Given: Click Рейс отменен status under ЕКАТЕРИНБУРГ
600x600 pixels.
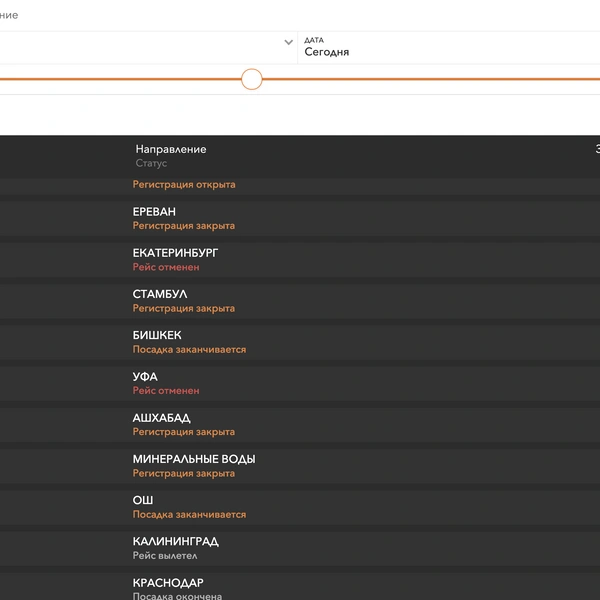Looking at the screenshot, I should [166, 267].
